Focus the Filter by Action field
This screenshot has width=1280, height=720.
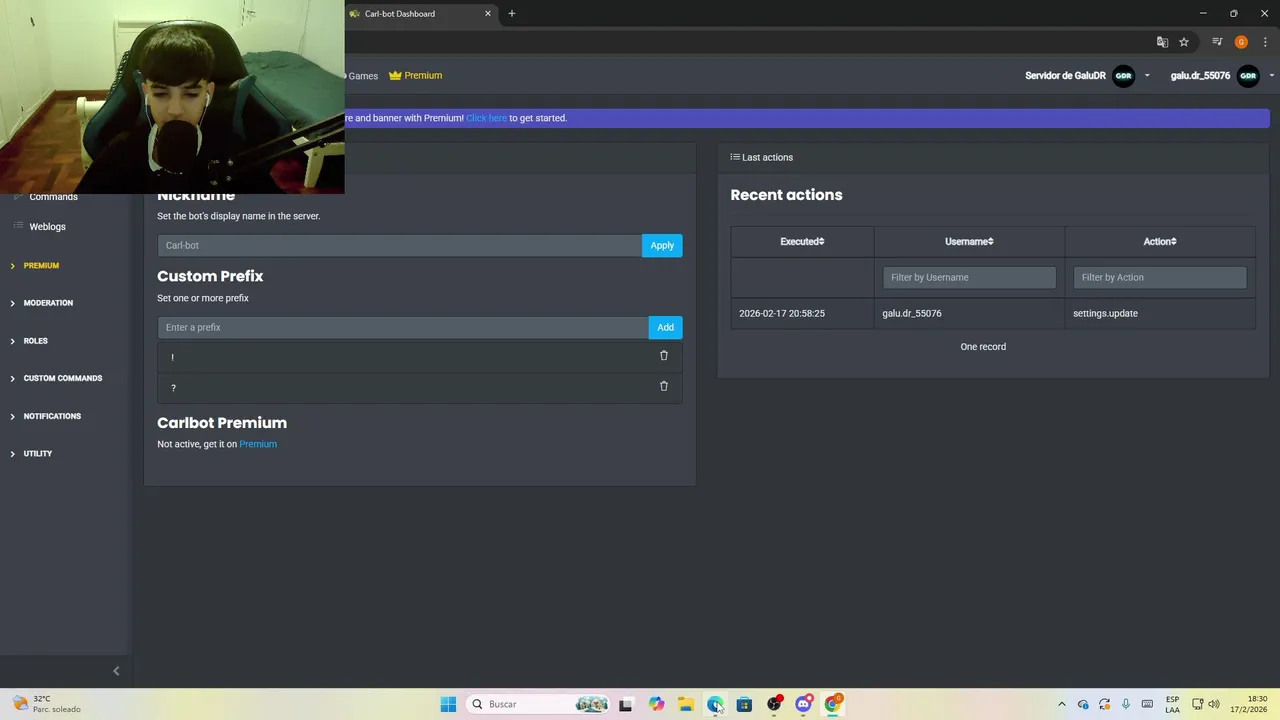tap(1160, 277)
